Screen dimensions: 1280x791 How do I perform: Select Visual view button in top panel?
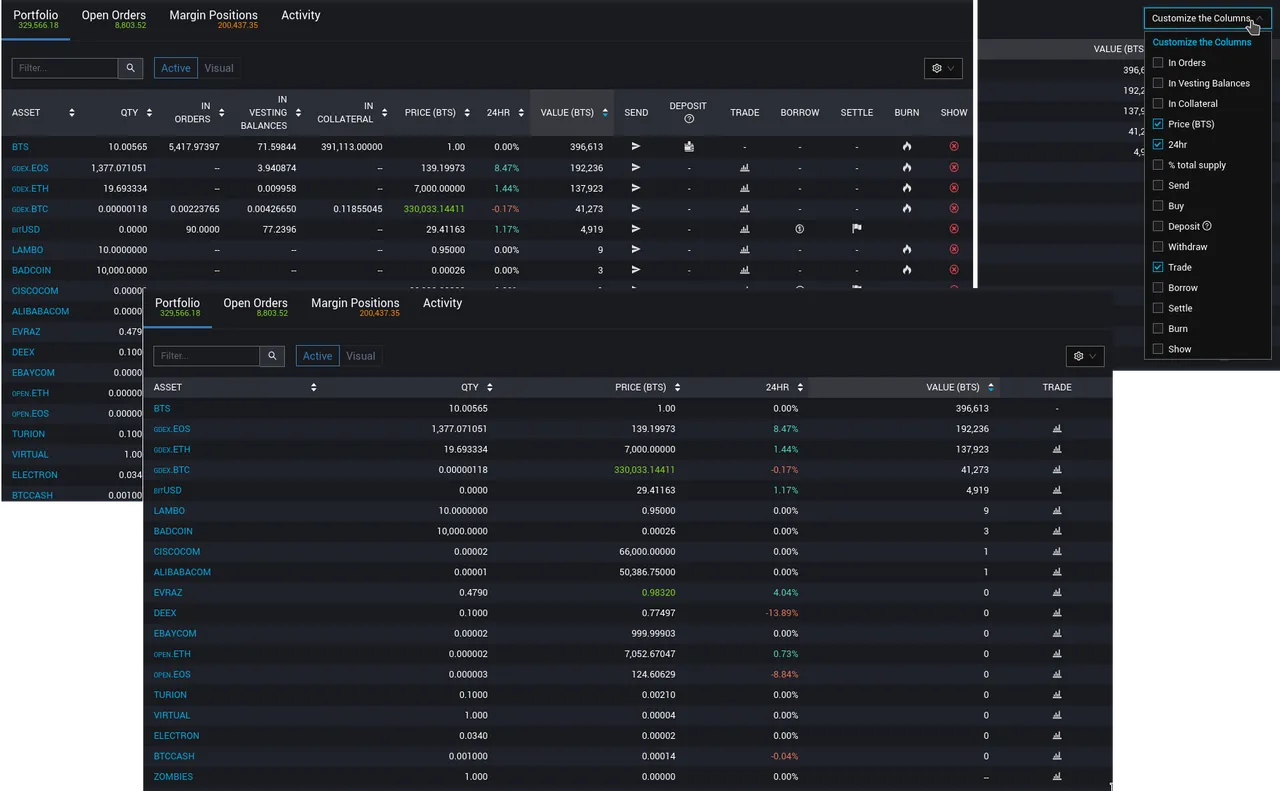[x=219, y=68]
